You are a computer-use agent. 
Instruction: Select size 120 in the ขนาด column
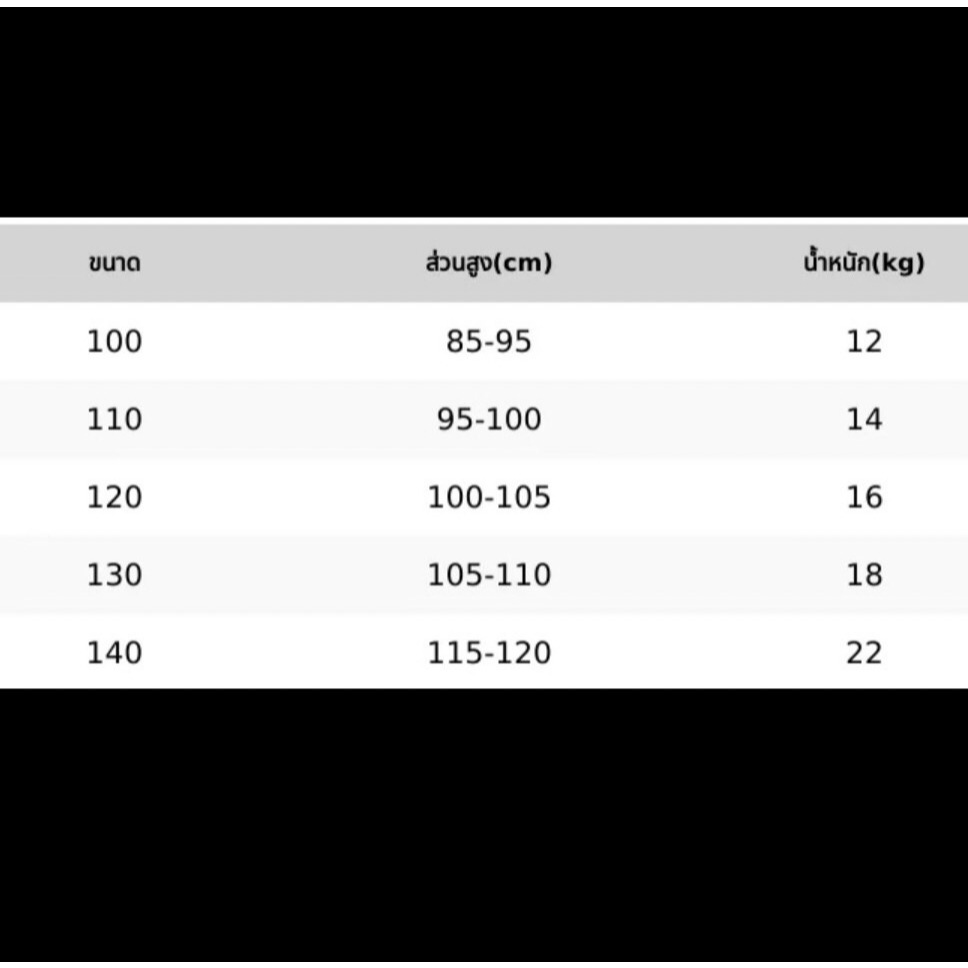115,497
